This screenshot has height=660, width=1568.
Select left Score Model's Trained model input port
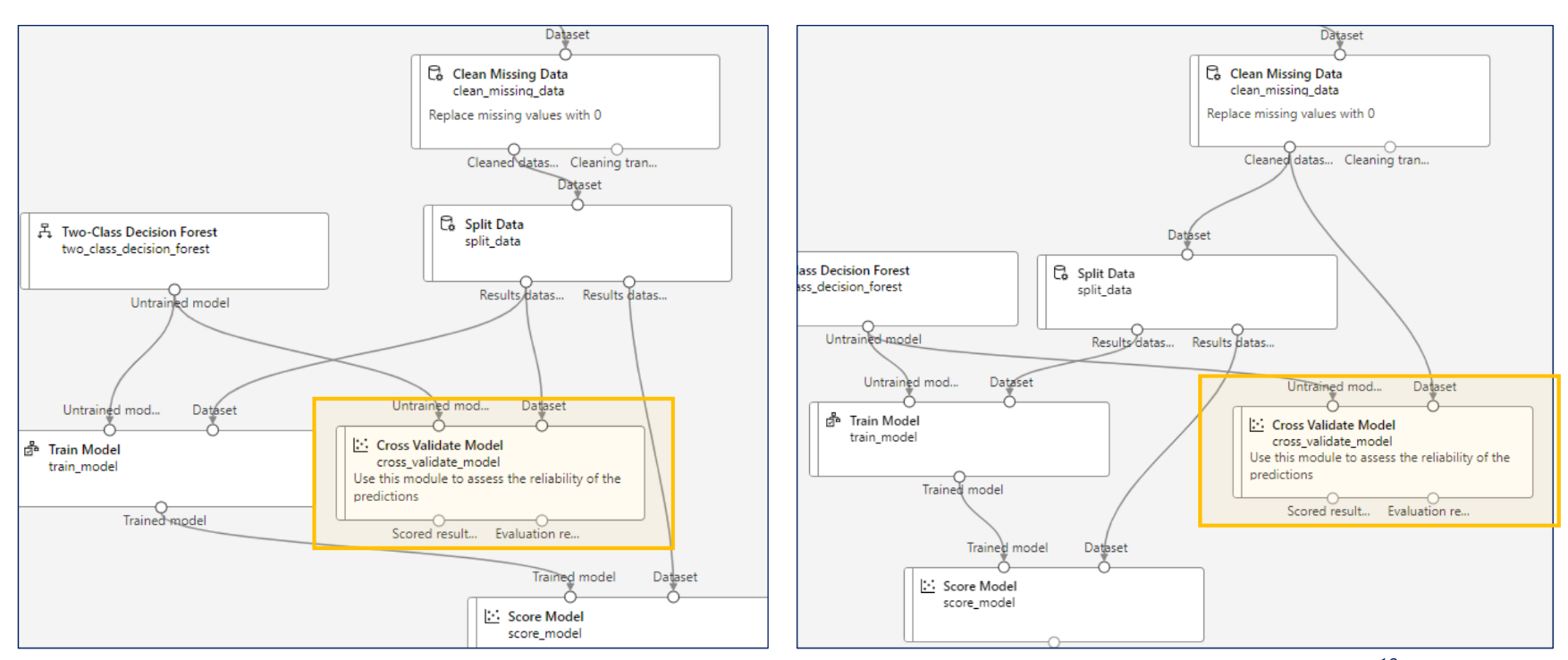(570, 597)
